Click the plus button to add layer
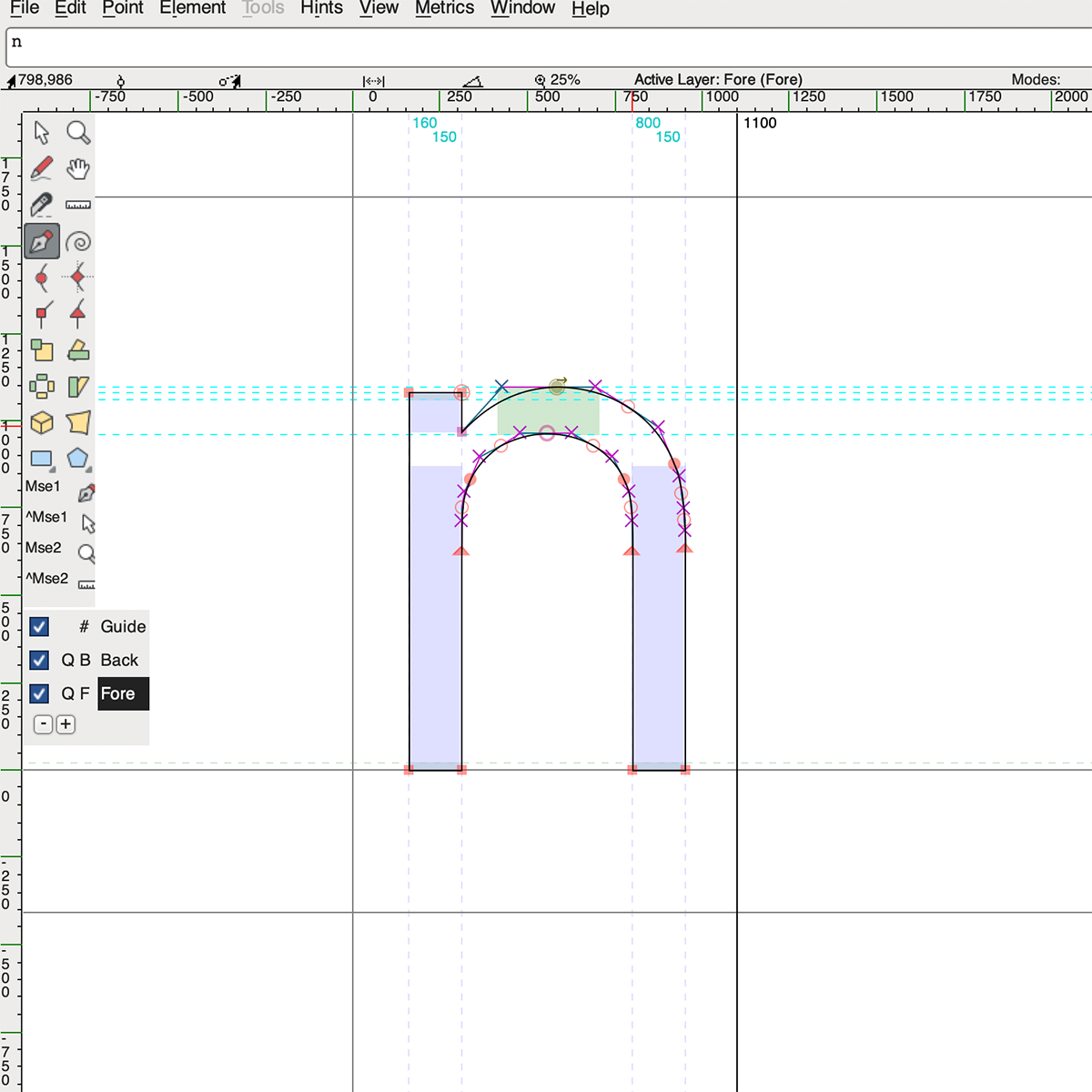Screen dimensions: 1092x1092 [x=66, y=724]
